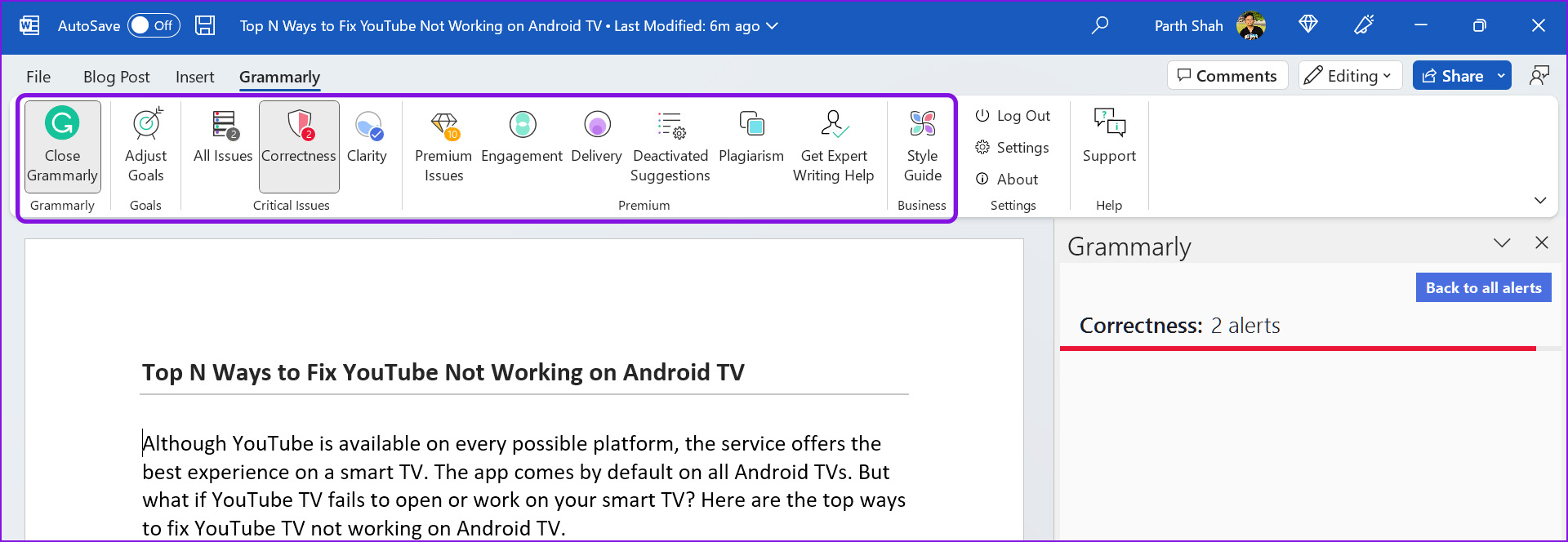The image size is (1568, 542).
Task: Click the person presence icon beside Share
Action: tap(1539, 75)
